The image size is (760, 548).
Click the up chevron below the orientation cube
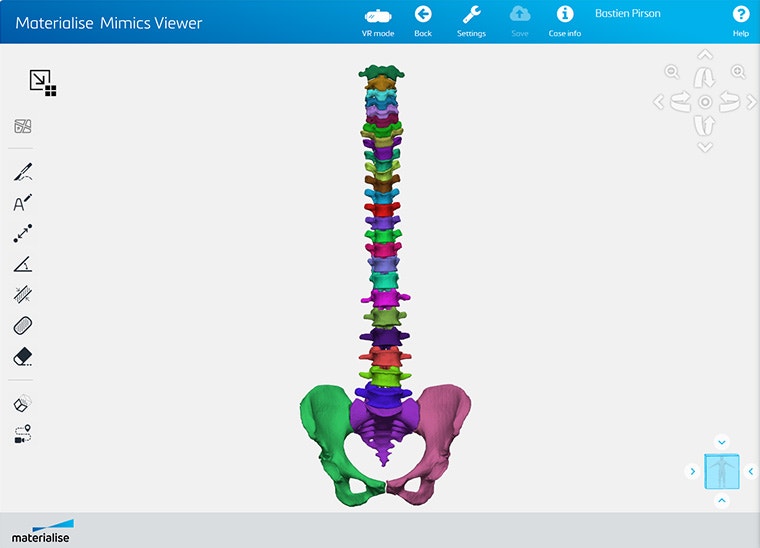click(722, 500)
